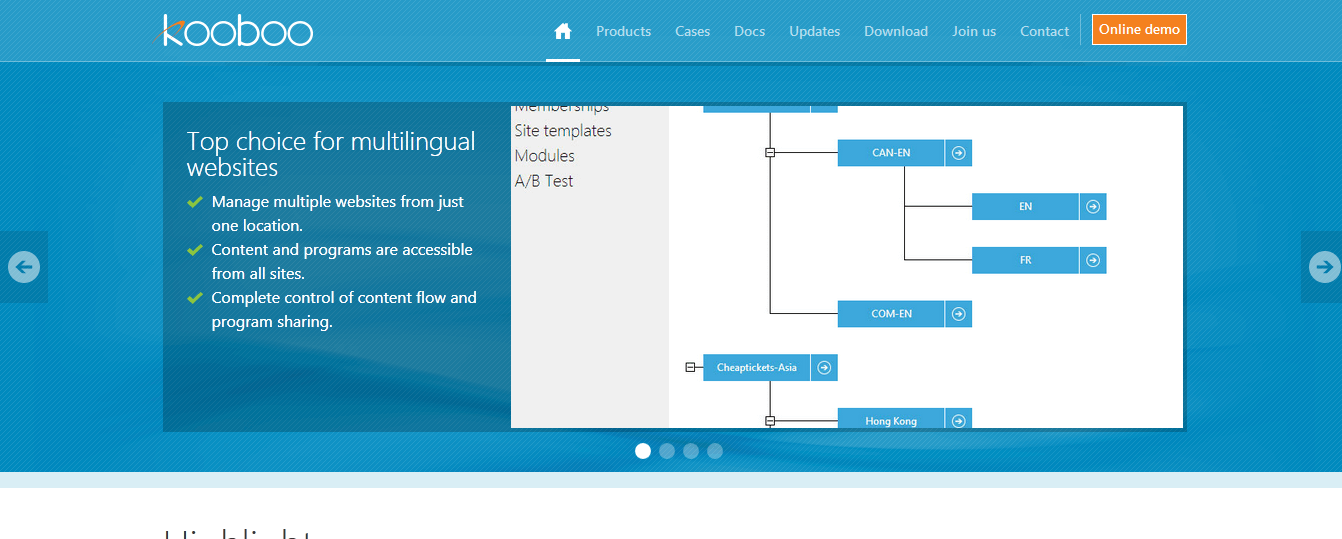The height and width of the screenshot is (539, 1342).
Task: Select the second carousel dot
Action: click(667, 451)
